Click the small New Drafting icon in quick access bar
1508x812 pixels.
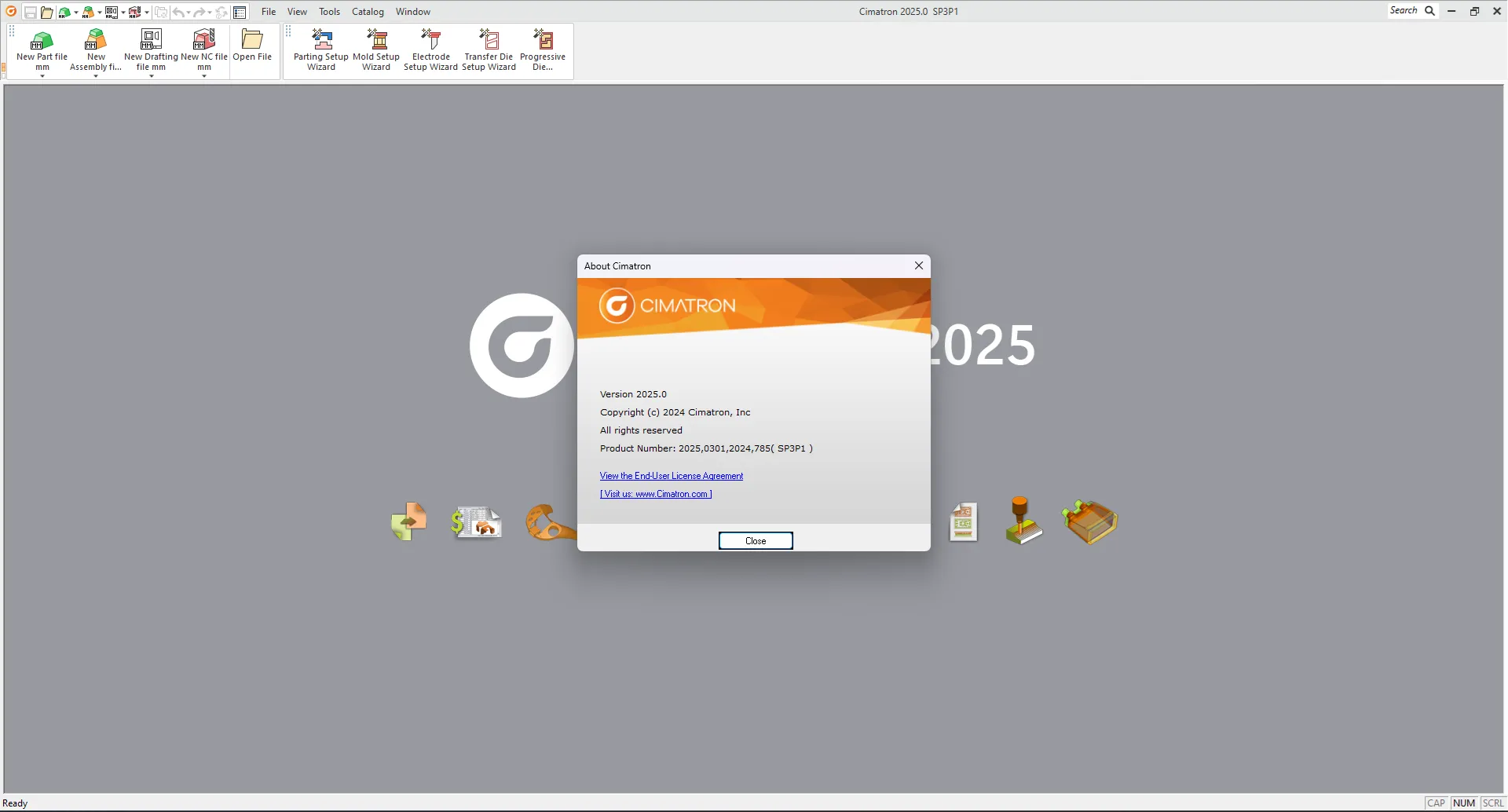click(112, 13)
